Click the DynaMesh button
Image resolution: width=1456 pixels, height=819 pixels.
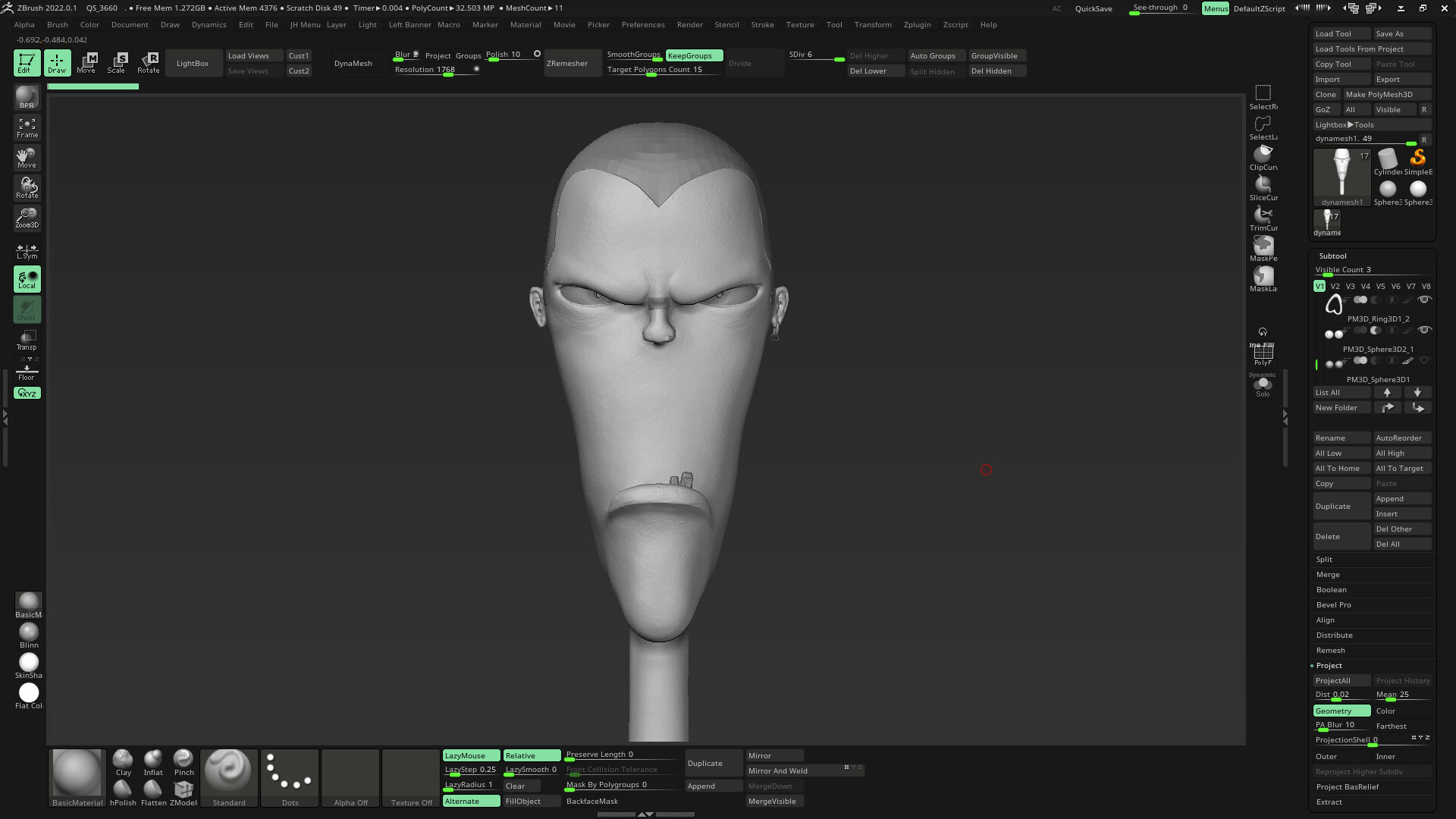click(x=353, y=63)
